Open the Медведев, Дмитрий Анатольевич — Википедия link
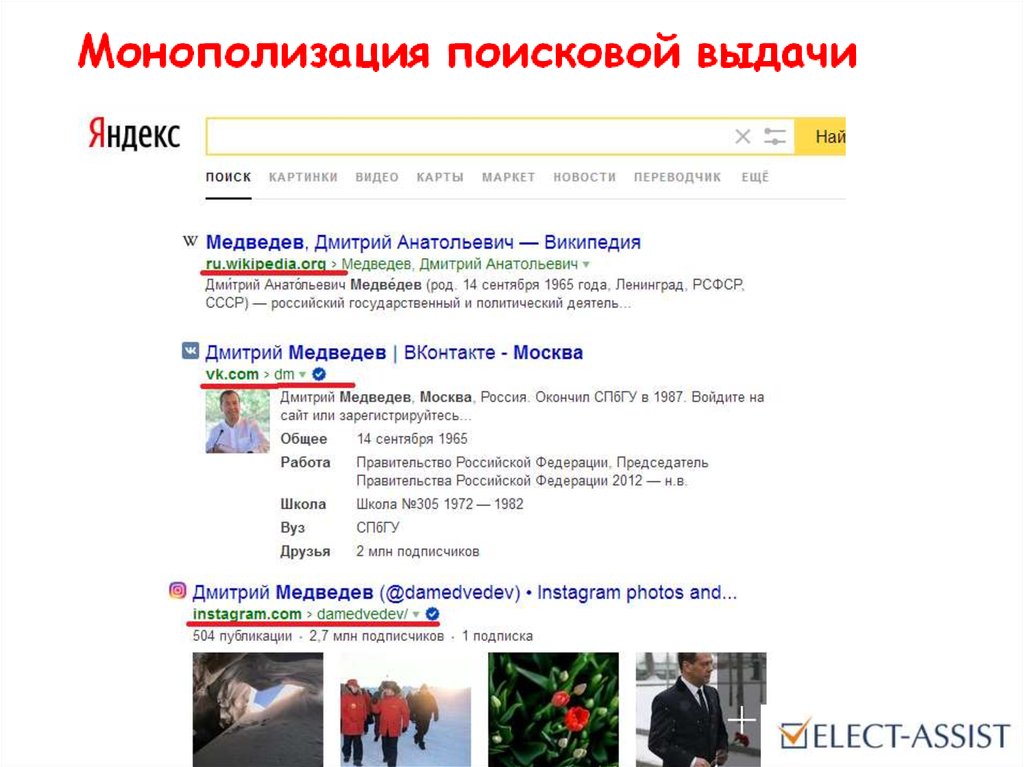The height and width of the screenshot is (767, 1024). [x=423, y=242]
